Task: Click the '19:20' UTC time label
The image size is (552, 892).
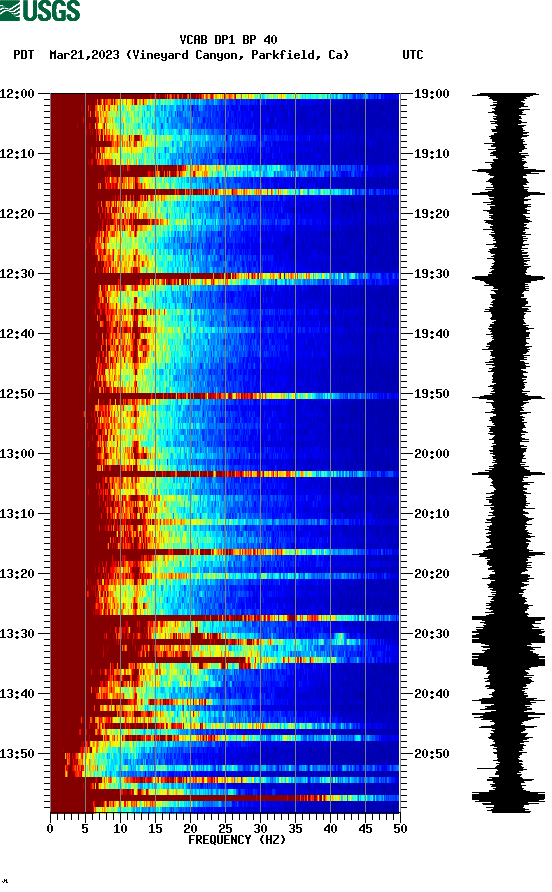Action: click(432, 214)
